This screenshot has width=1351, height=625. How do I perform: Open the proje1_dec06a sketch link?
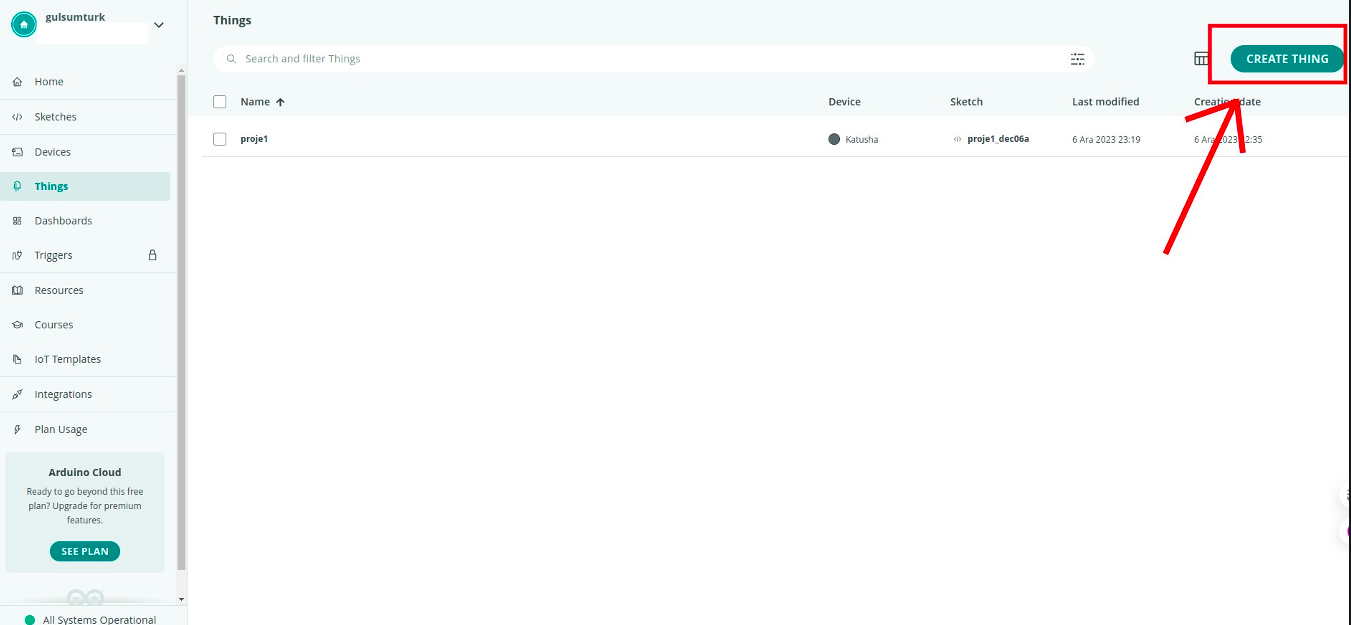tap(998, 139)
